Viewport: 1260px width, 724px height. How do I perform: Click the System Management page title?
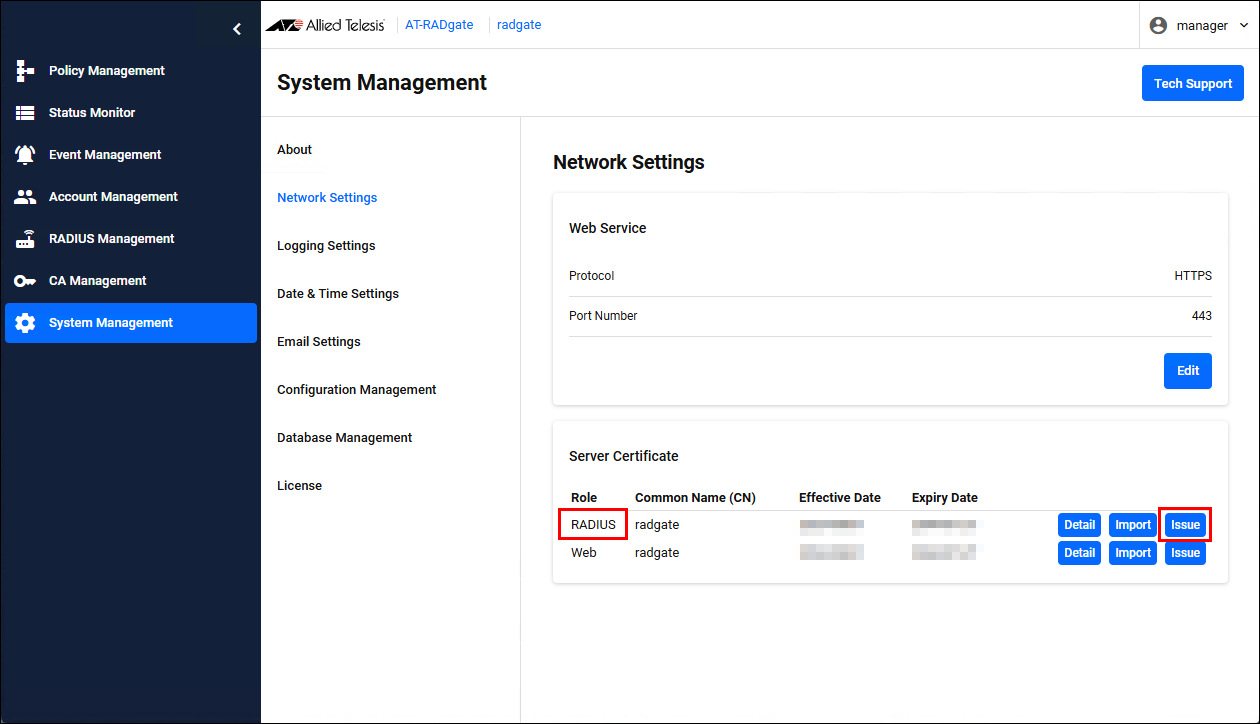pos(382,83)
